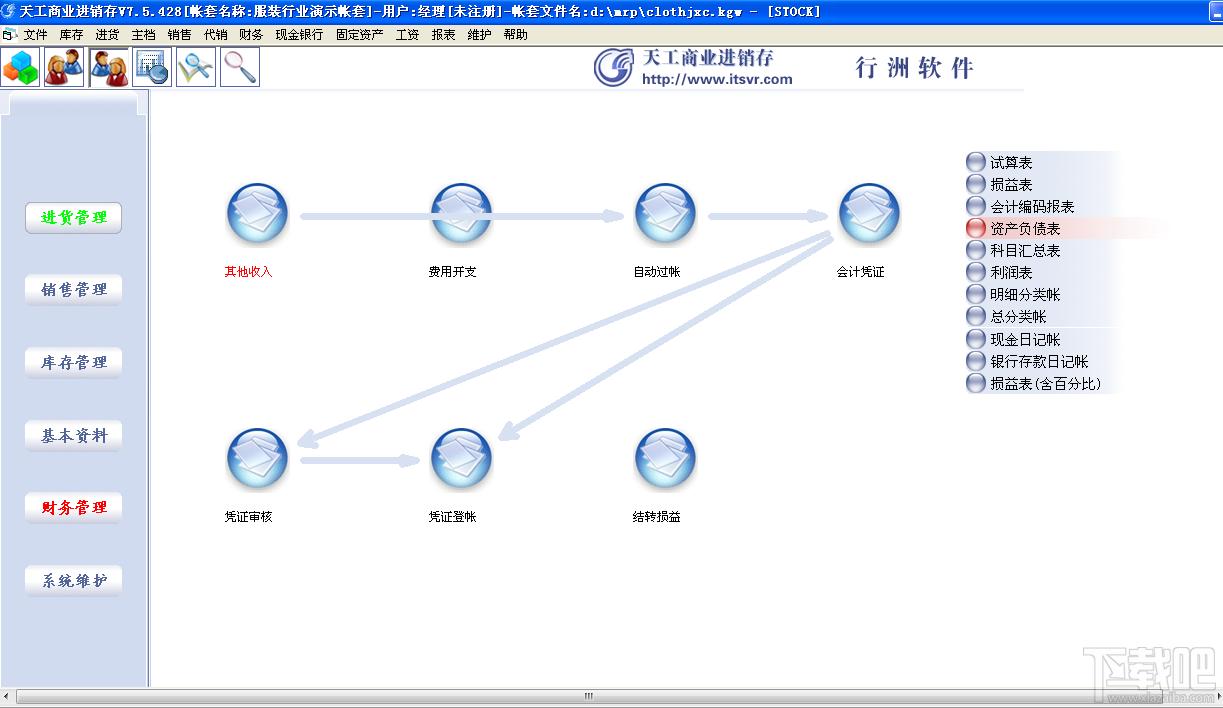Click the second toolbar icon with two people
Viewport: 1223px width, 708px height.
pyautogui.click(x=64, y=67)
